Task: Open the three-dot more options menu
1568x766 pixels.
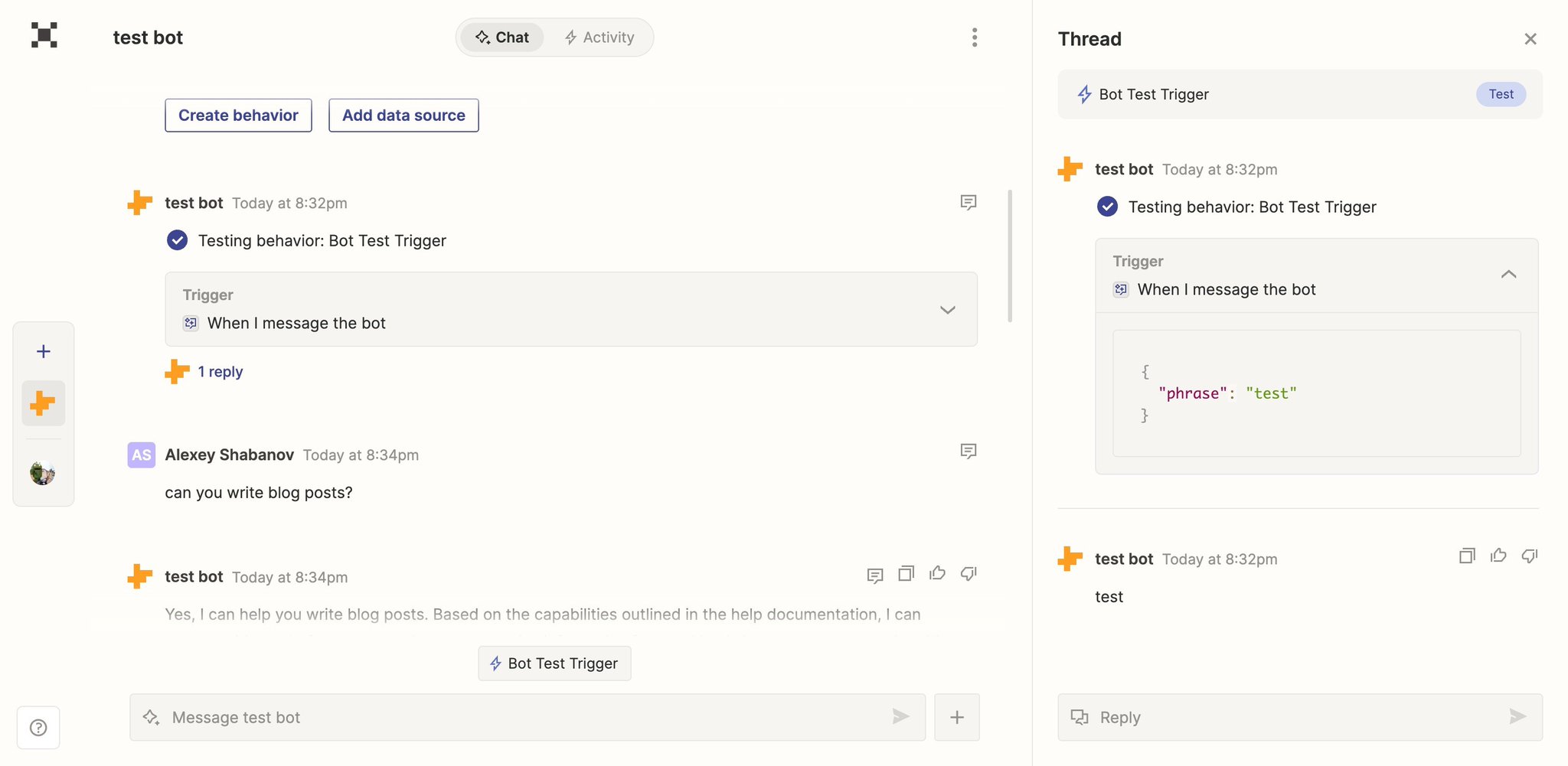Action: click(974, 37)
